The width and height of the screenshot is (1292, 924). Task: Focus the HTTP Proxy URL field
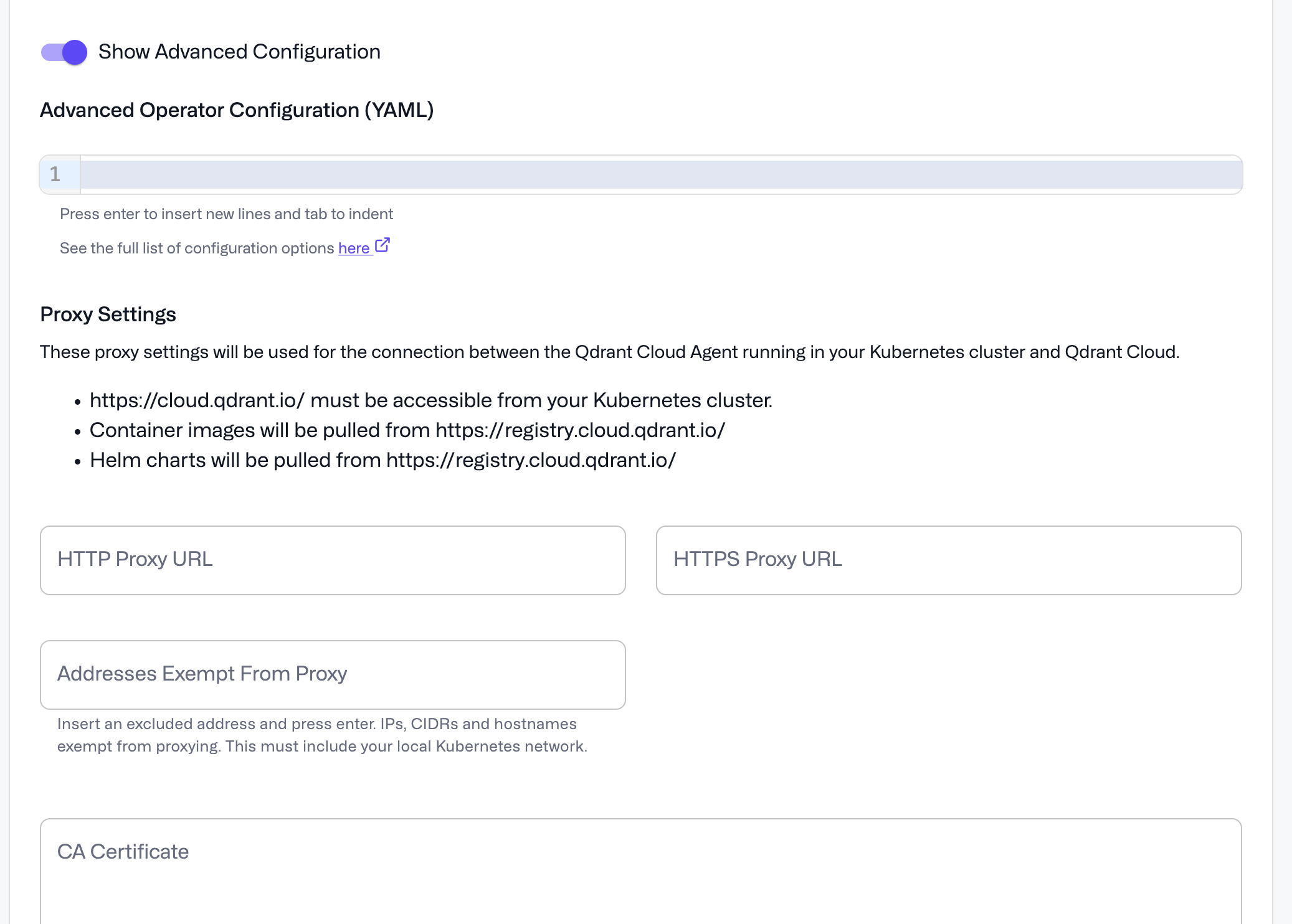(x=332, y=560)
